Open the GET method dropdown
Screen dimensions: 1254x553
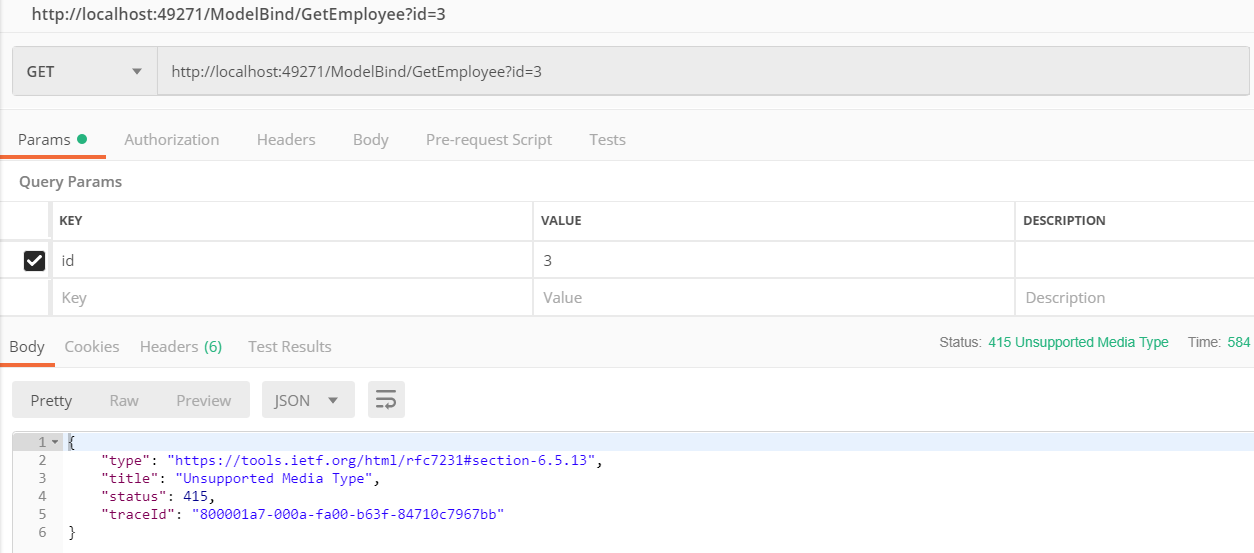point(85,72)
